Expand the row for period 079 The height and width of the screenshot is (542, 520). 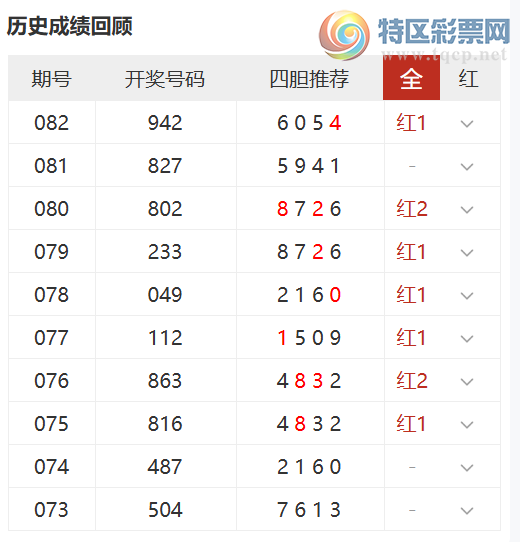pyautogui.click(x=467, y=252)
